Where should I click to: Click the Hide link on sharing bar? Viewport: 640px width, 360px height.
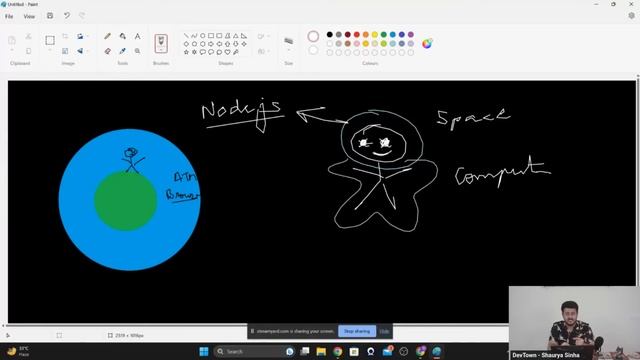pyautogui.click(x=384, y=331)
